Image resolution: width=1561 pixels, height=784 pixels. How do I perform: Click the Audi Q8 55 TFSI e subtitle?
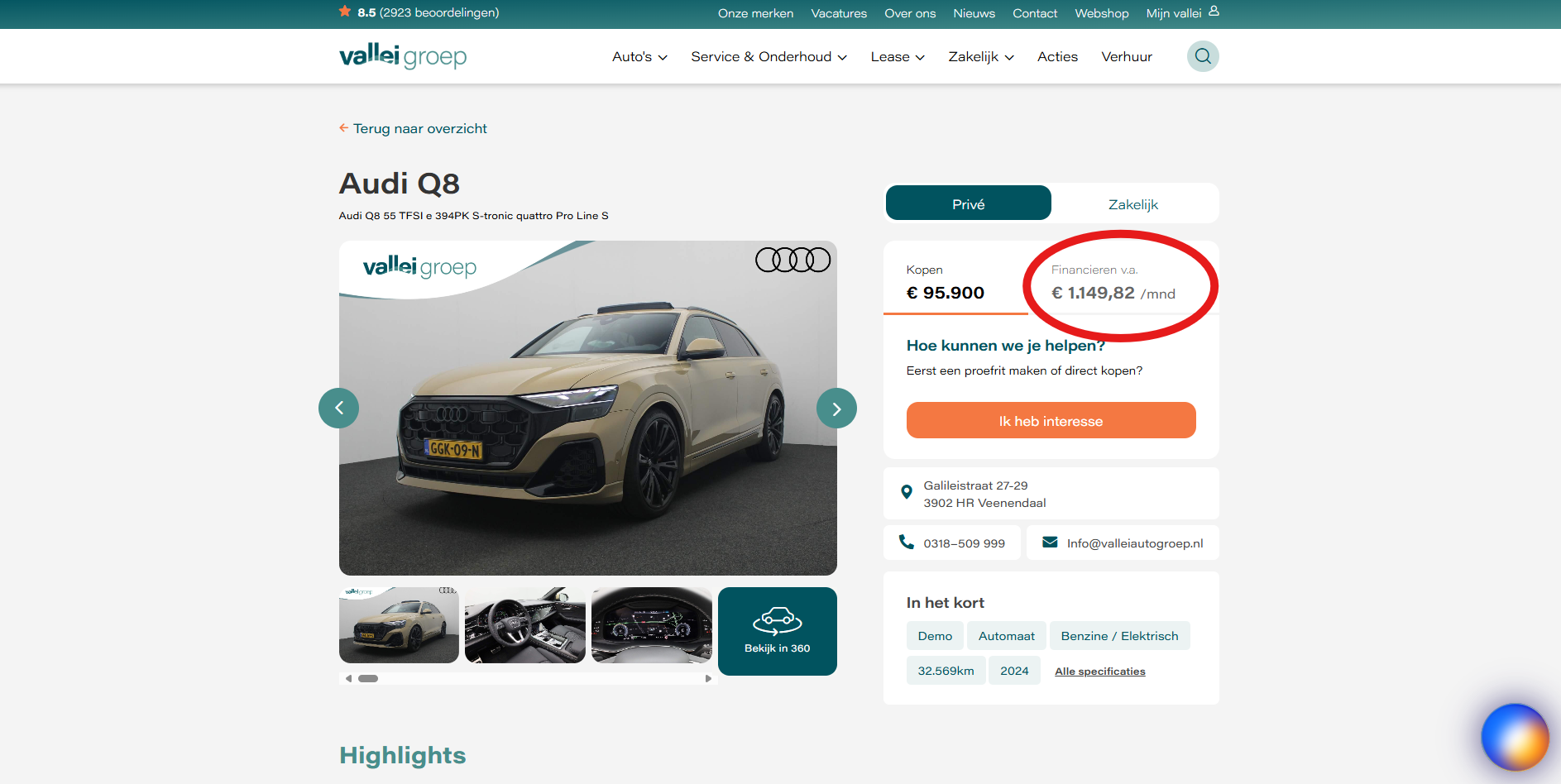click(x=473, y=215)
